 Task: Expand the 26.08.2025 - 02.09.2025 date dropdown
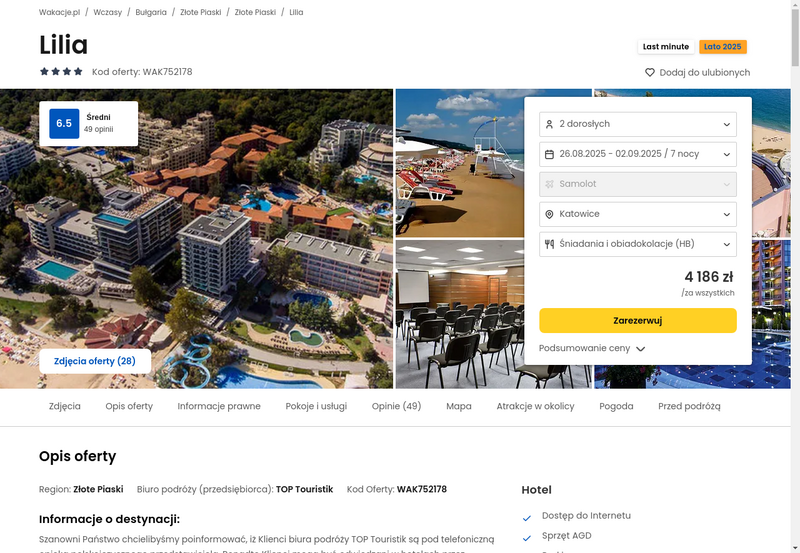638,154
